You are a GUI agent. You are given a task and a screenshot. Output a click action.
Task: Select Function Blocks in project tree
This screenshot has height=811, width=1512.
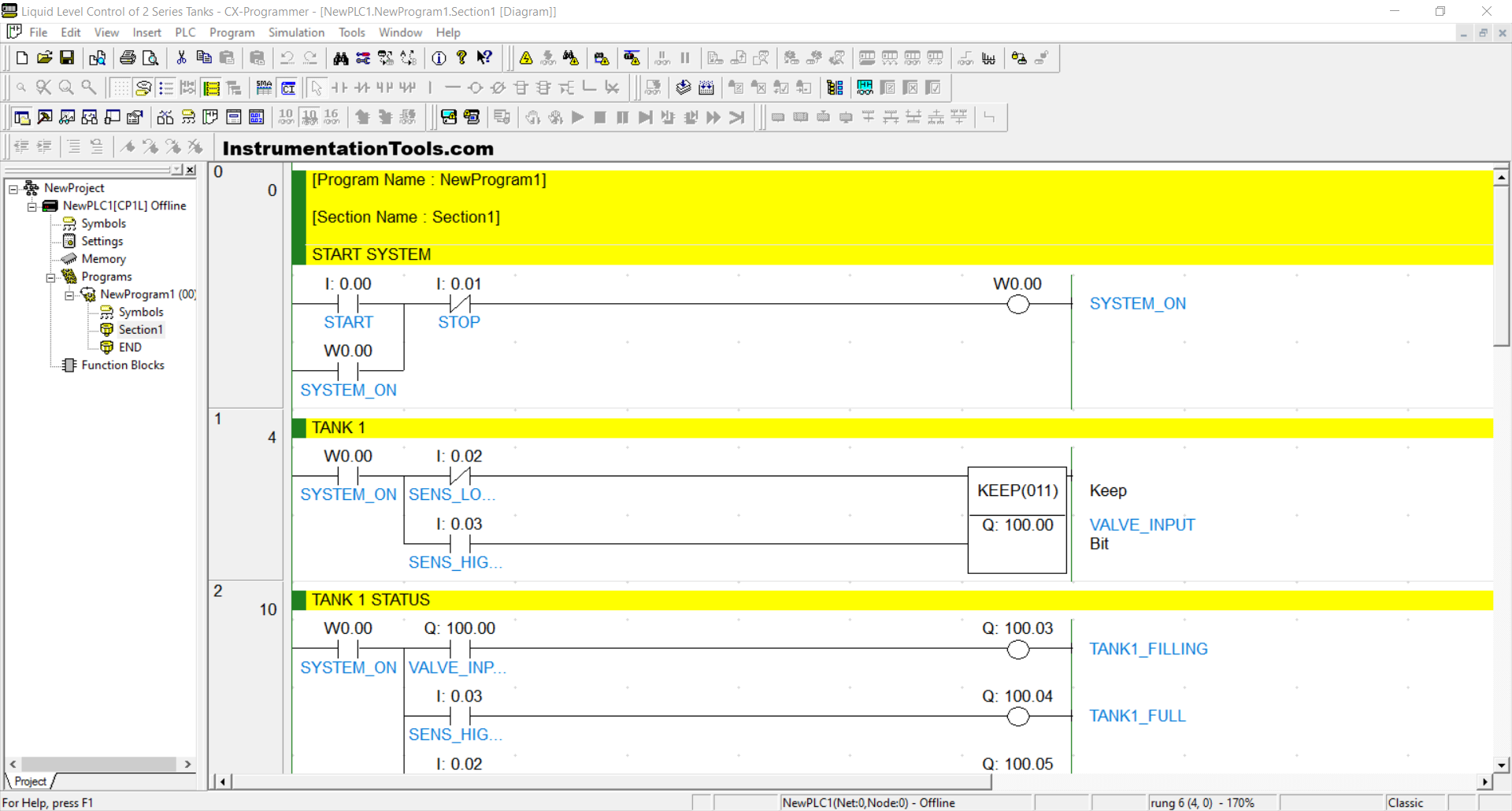click(122, 365)
